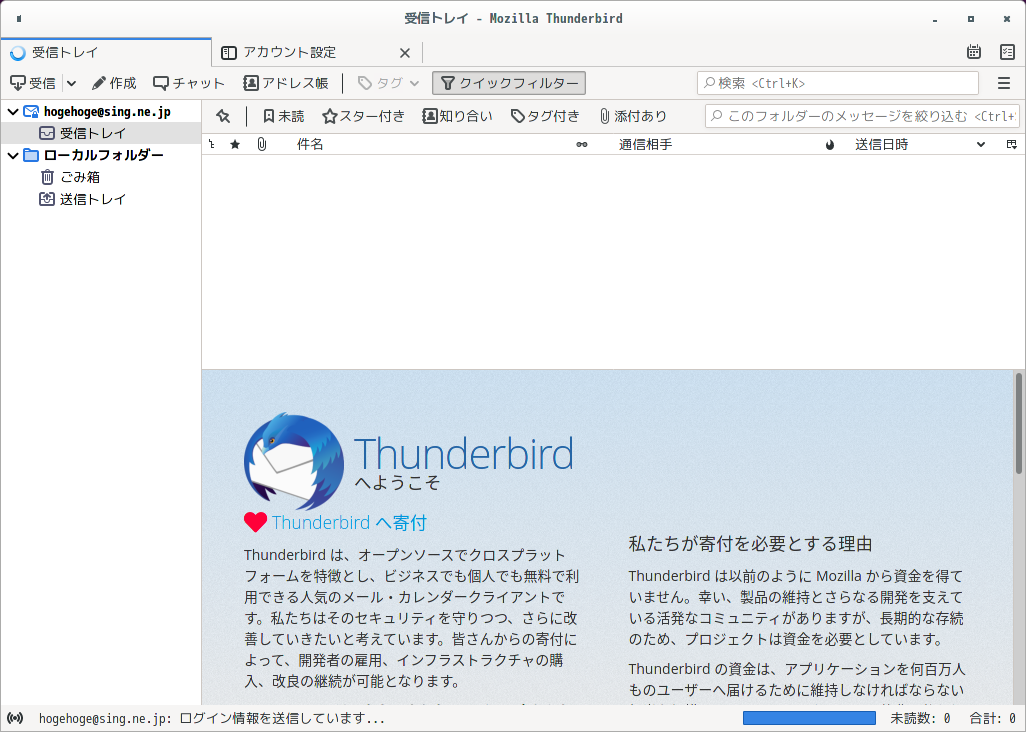
Task: Click the blue progress bar in status bar
Action: 809,718
